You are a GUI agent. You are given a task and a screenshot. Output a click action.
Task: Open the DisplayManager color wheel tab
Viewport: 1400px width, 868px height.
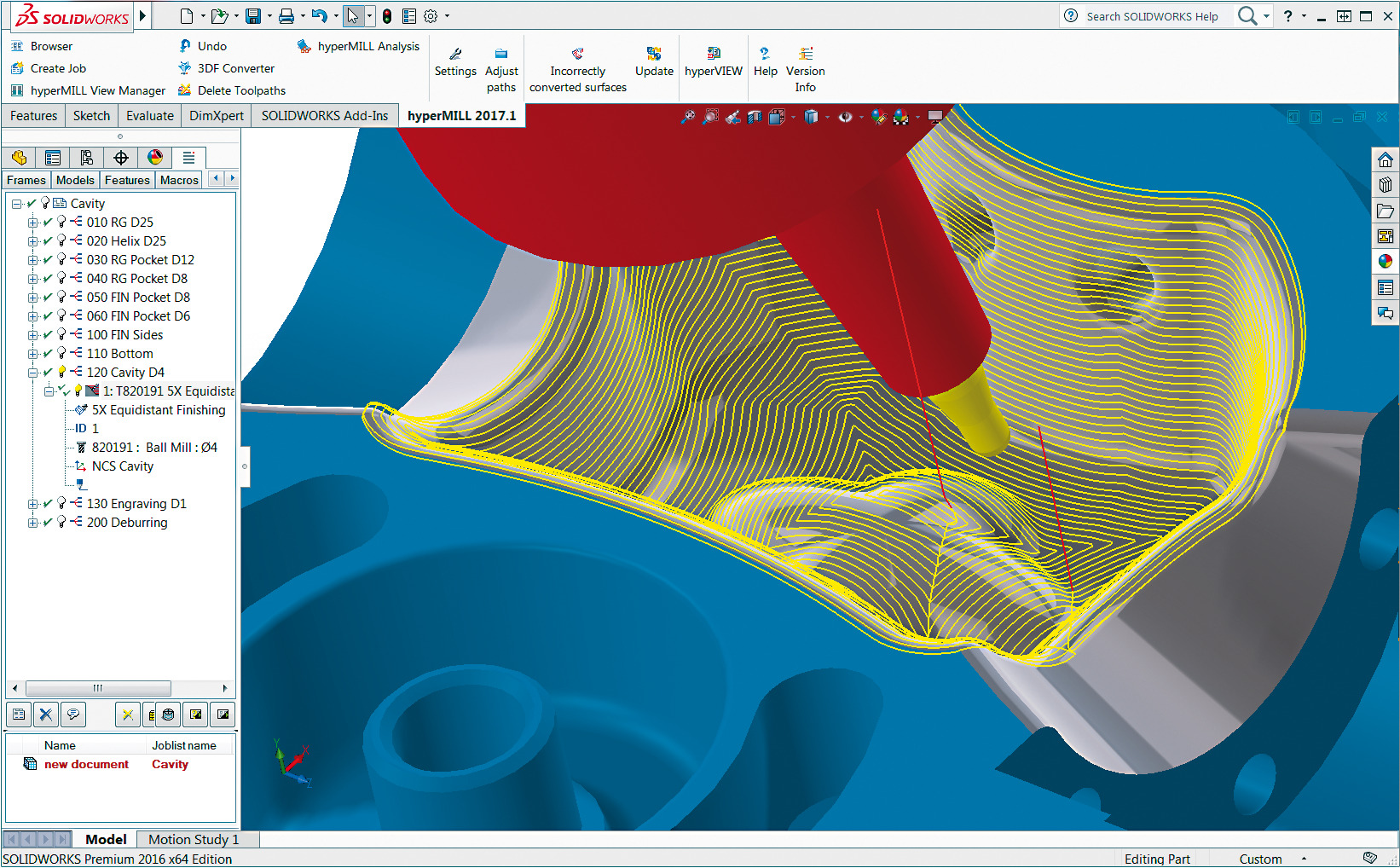pos(155,158)
